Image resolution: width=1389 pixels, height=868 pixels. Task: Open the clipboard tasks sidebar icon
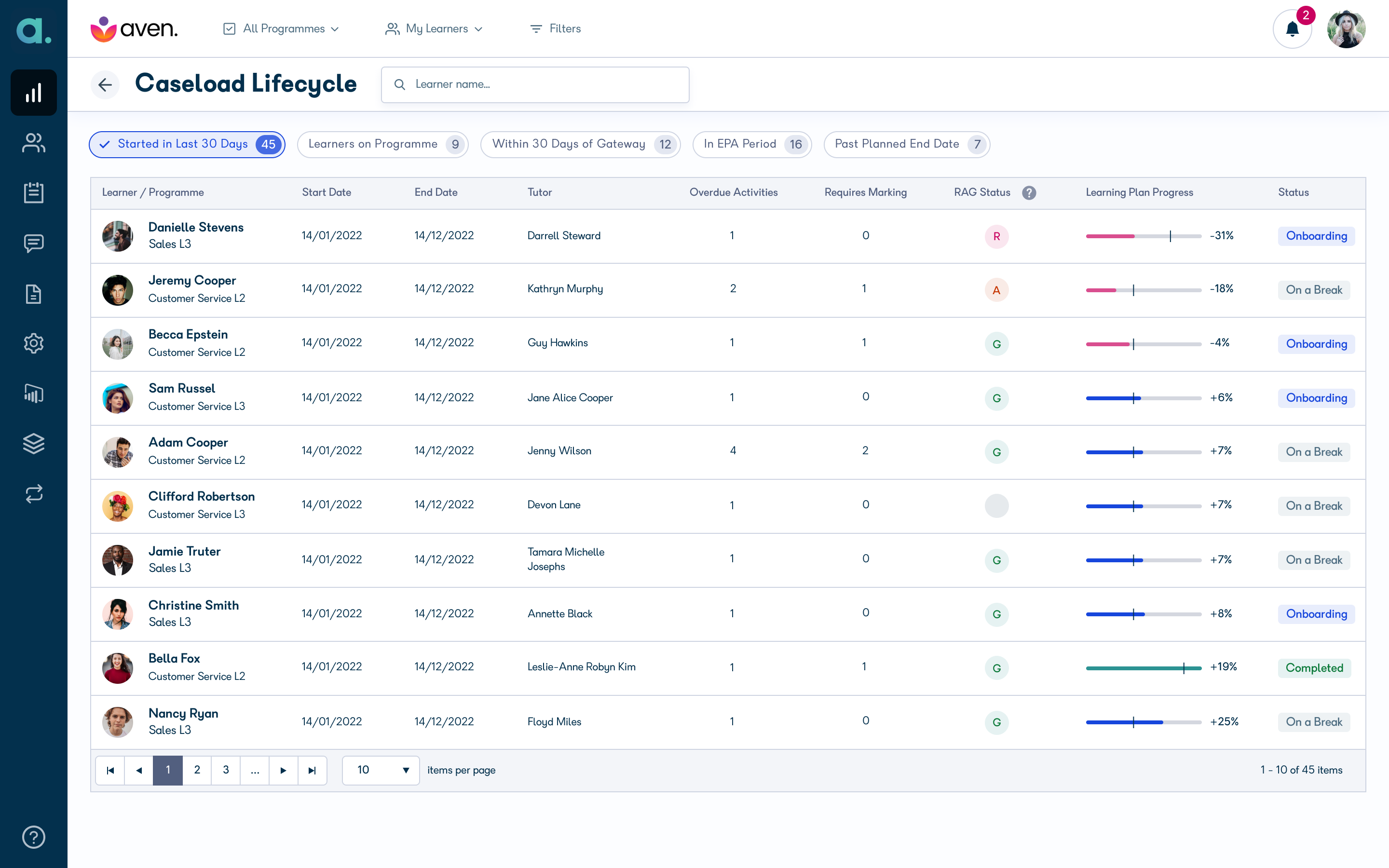(33, 192)
